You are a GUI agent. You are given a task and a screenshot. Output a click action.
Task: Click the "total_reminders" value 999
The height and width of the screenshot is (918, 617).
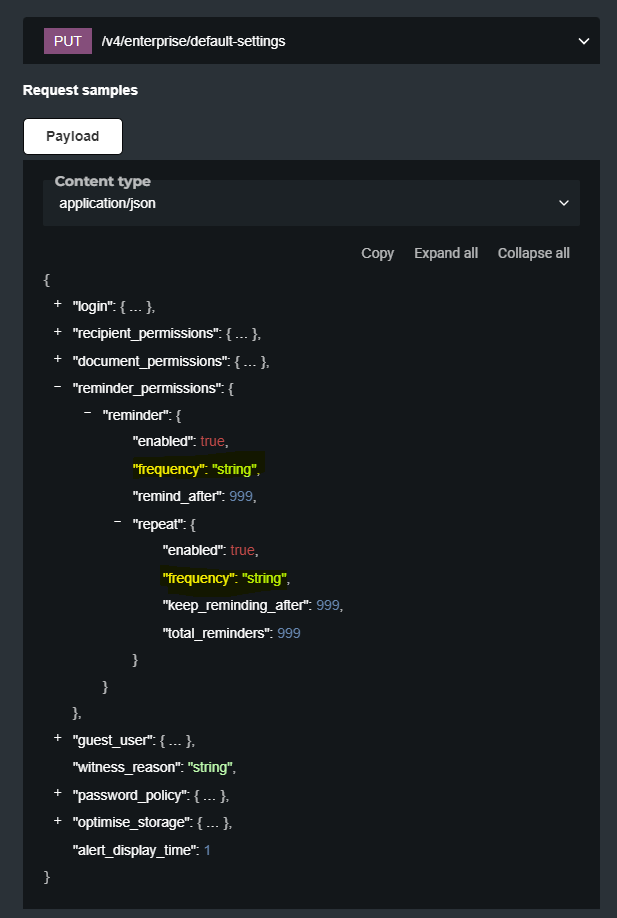[x=288, y=633]
